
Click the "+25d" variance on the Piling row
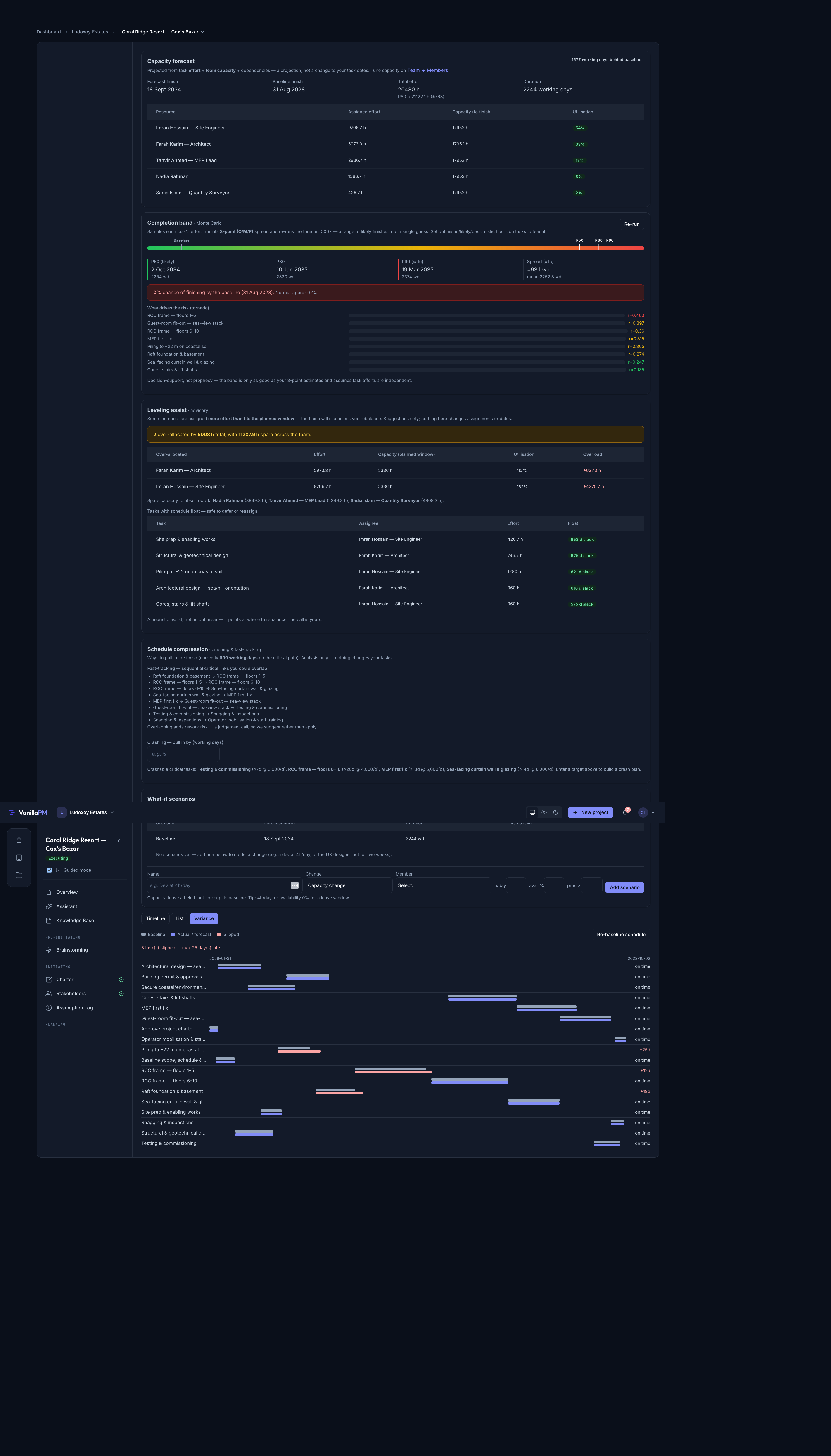coord(645,1050)
